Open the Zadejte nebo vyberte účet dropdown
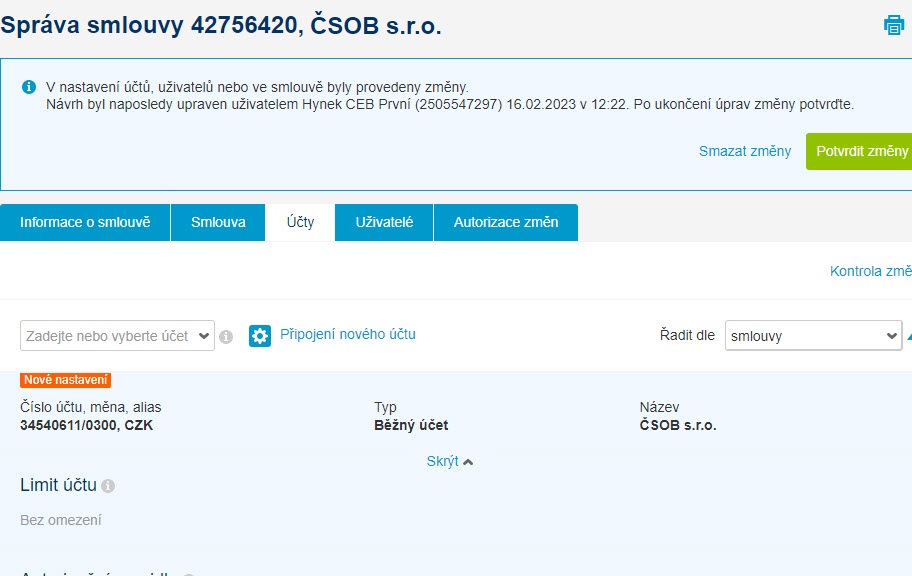912x576 pixels. pos(117,336)
